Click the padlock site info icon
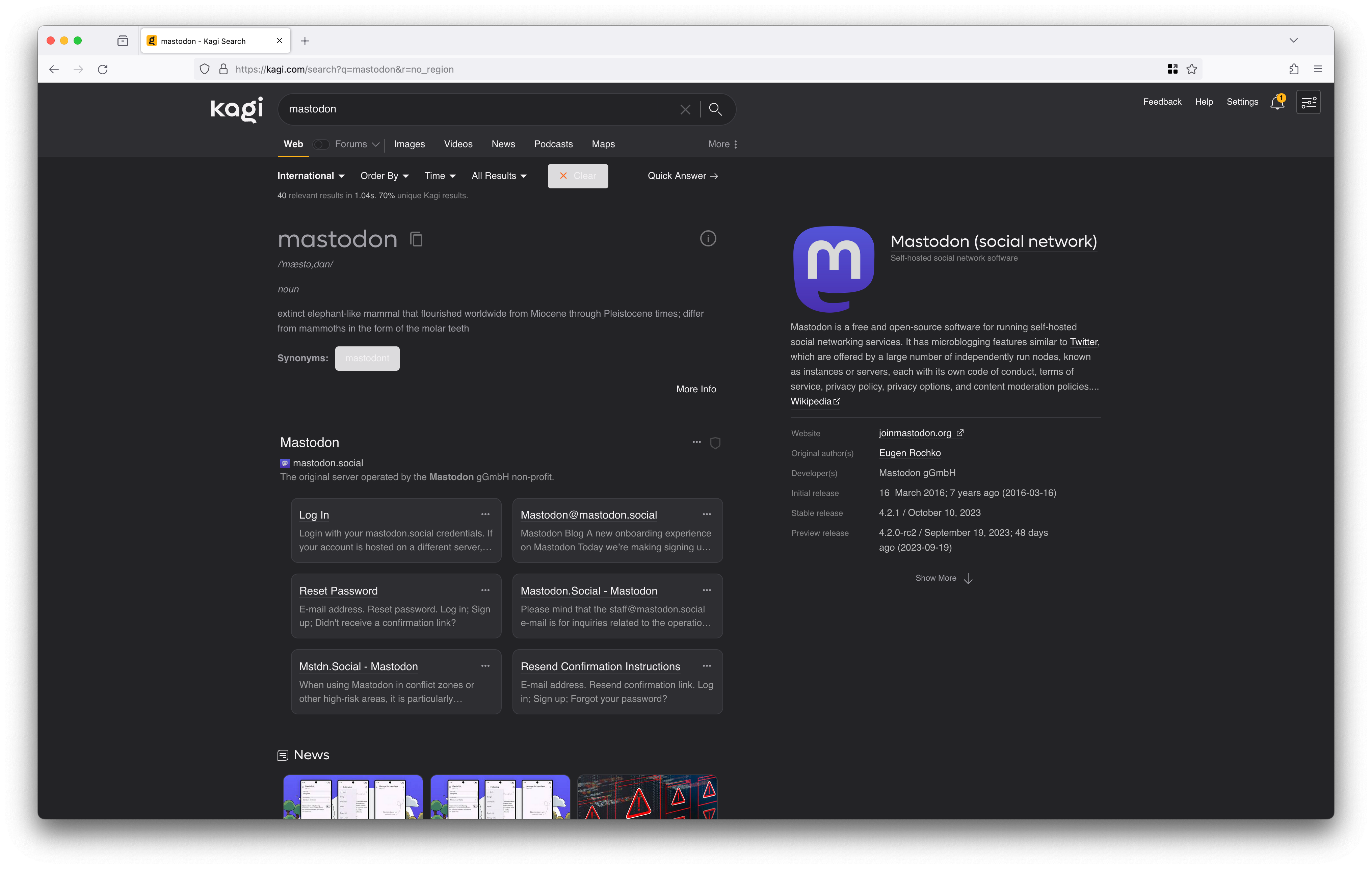Image resolution: width=1372 pixels, height=869 pixels. (223, 70)
